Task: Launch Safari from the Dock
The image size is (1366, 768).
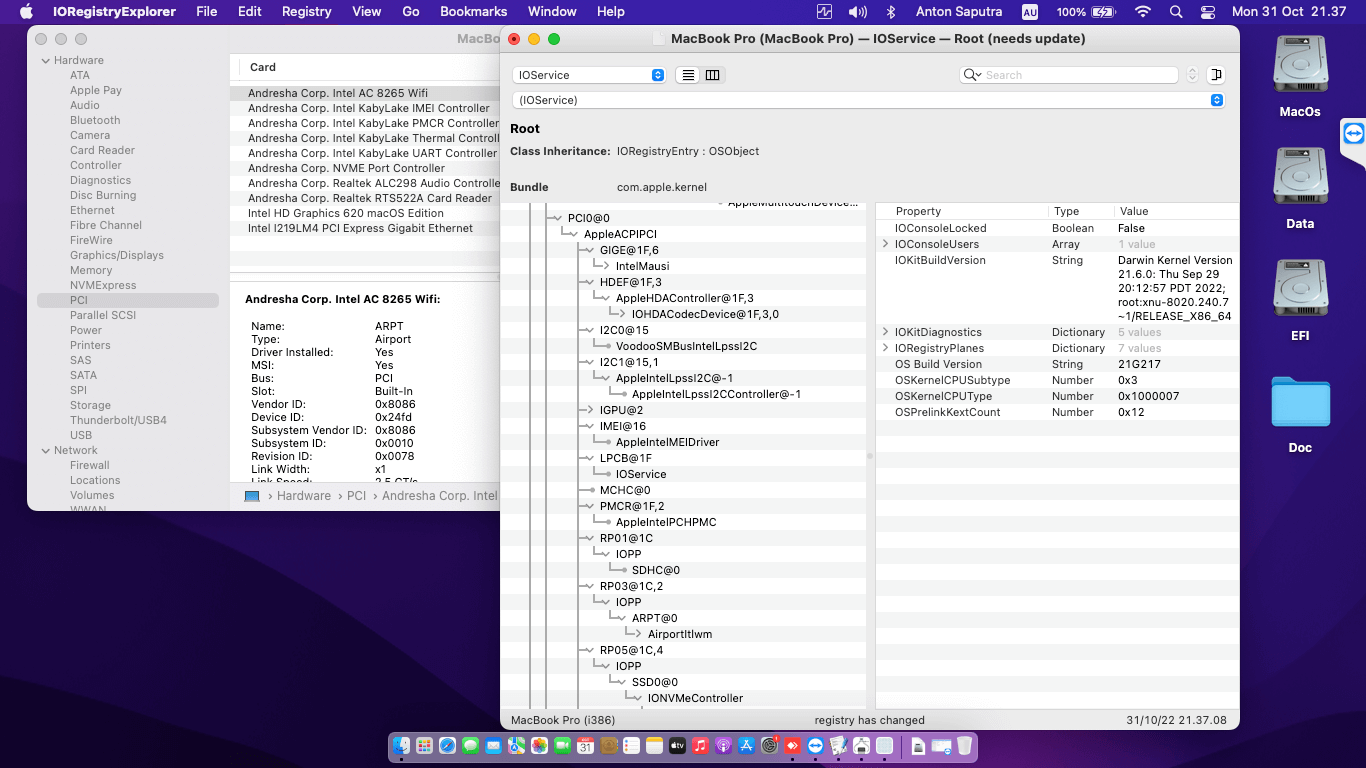Action: [x=447, y=746]
